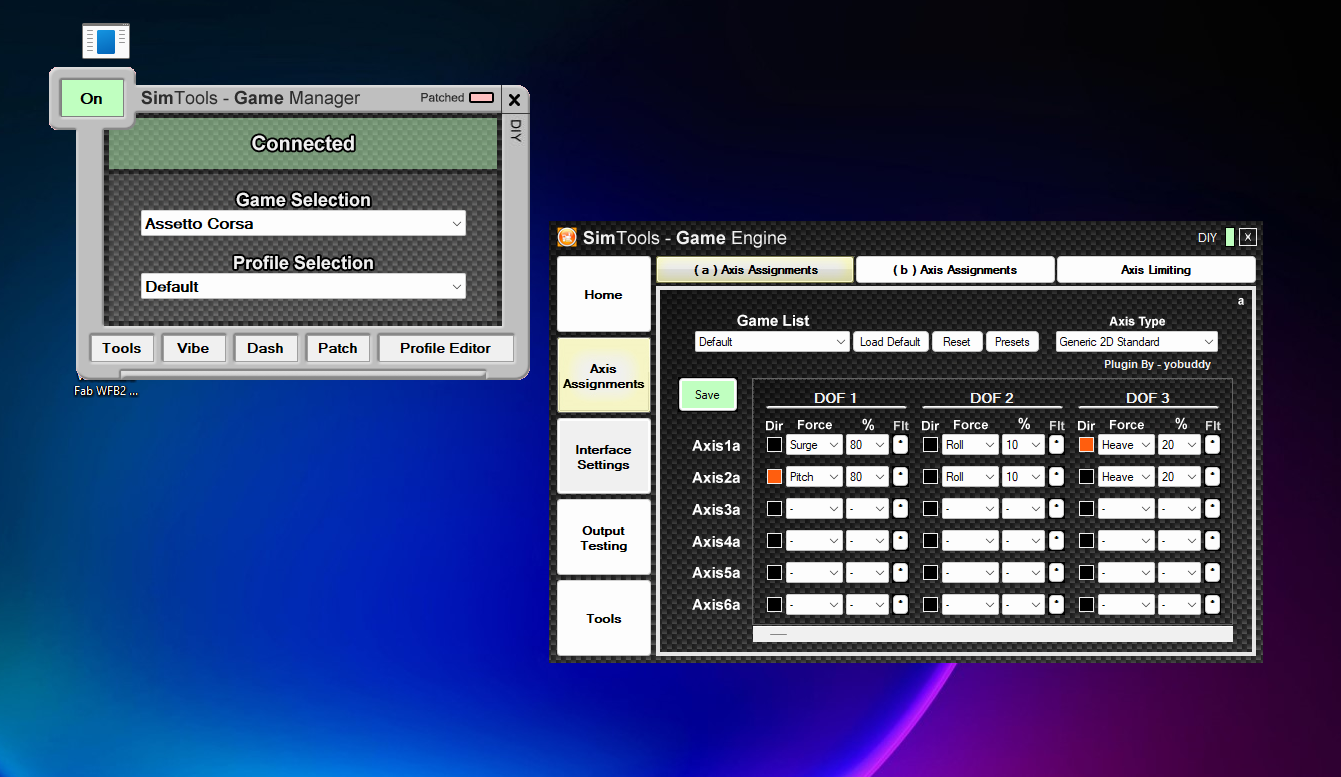
Task: Select the blue document desktop icon
Action: 106,41
